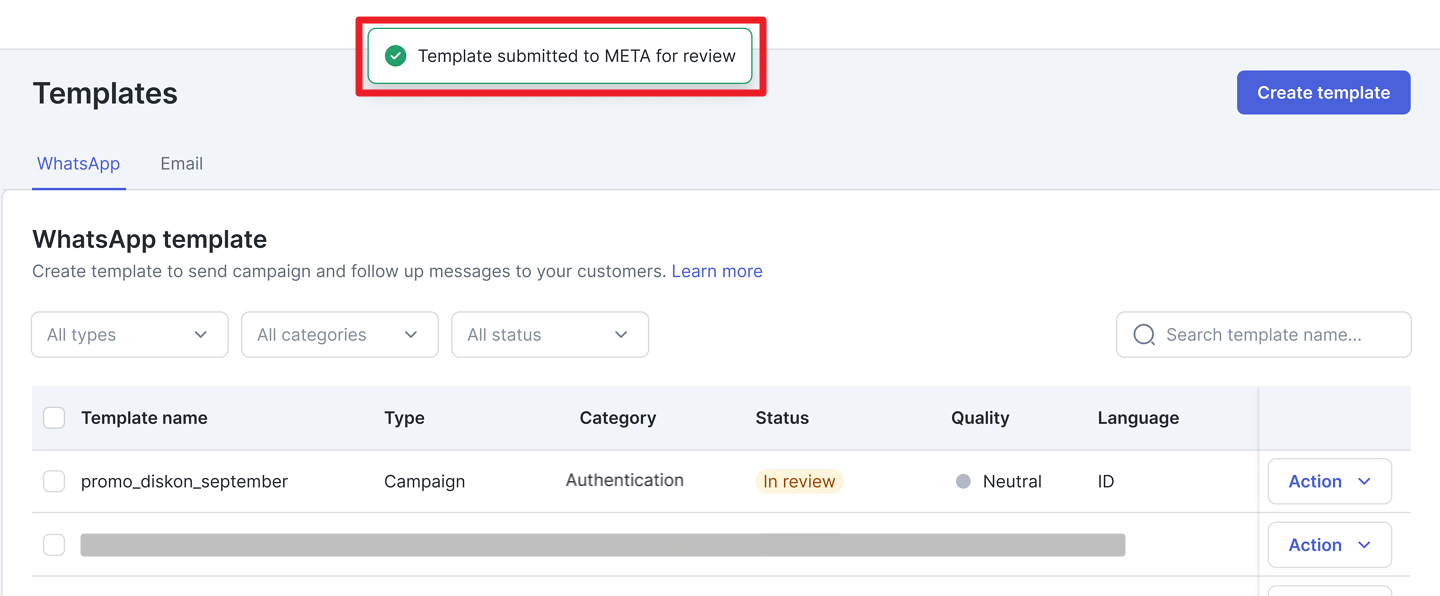Image resolution: width=1440 pixels, height=596 pixels.
Task: Click the magnifier icon in the search box
Action: point(1144,335)
